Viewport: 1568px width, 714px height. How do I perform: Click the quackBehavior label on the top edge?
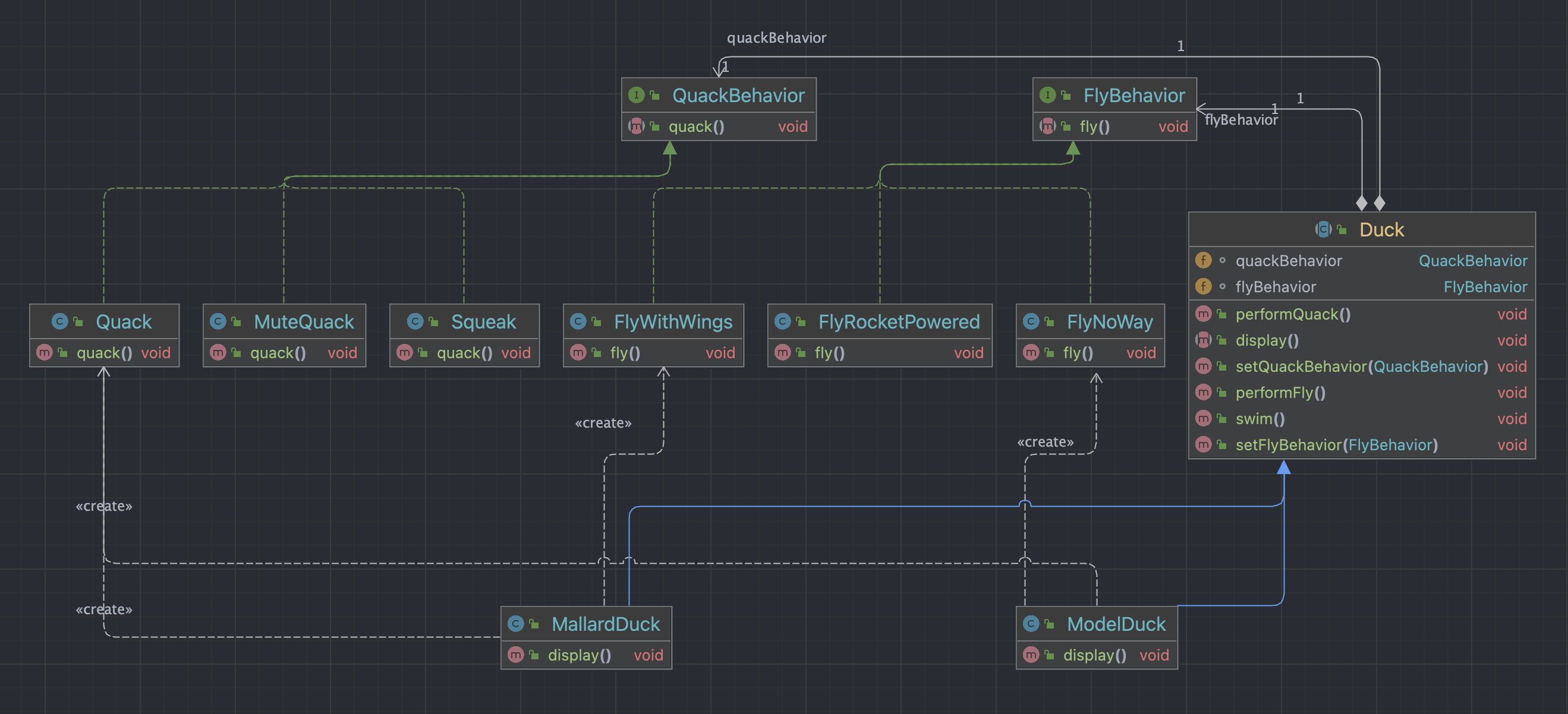tap(776, 37)
